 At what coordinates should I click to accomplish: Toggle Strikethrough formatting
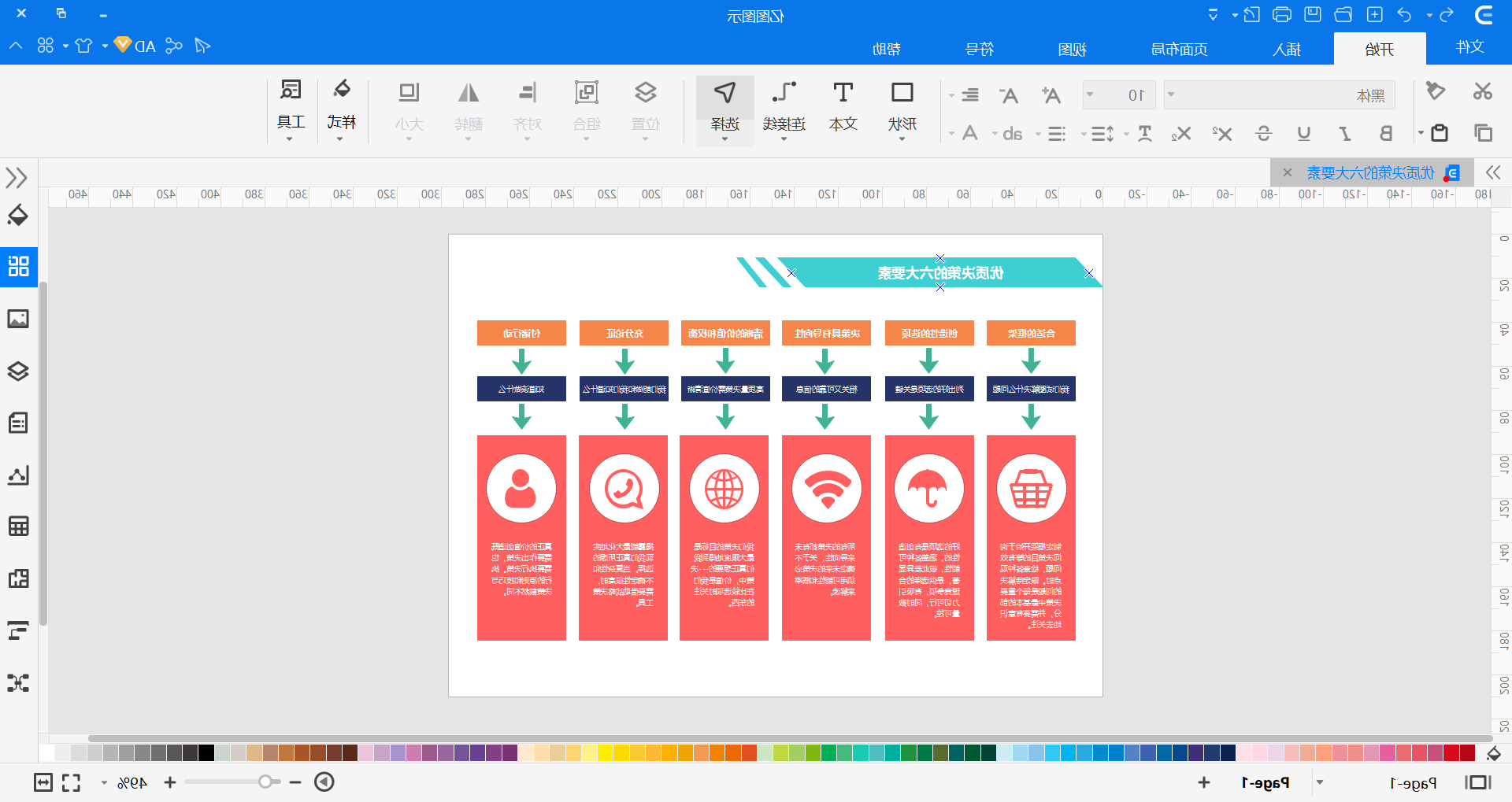(1263, 134)
